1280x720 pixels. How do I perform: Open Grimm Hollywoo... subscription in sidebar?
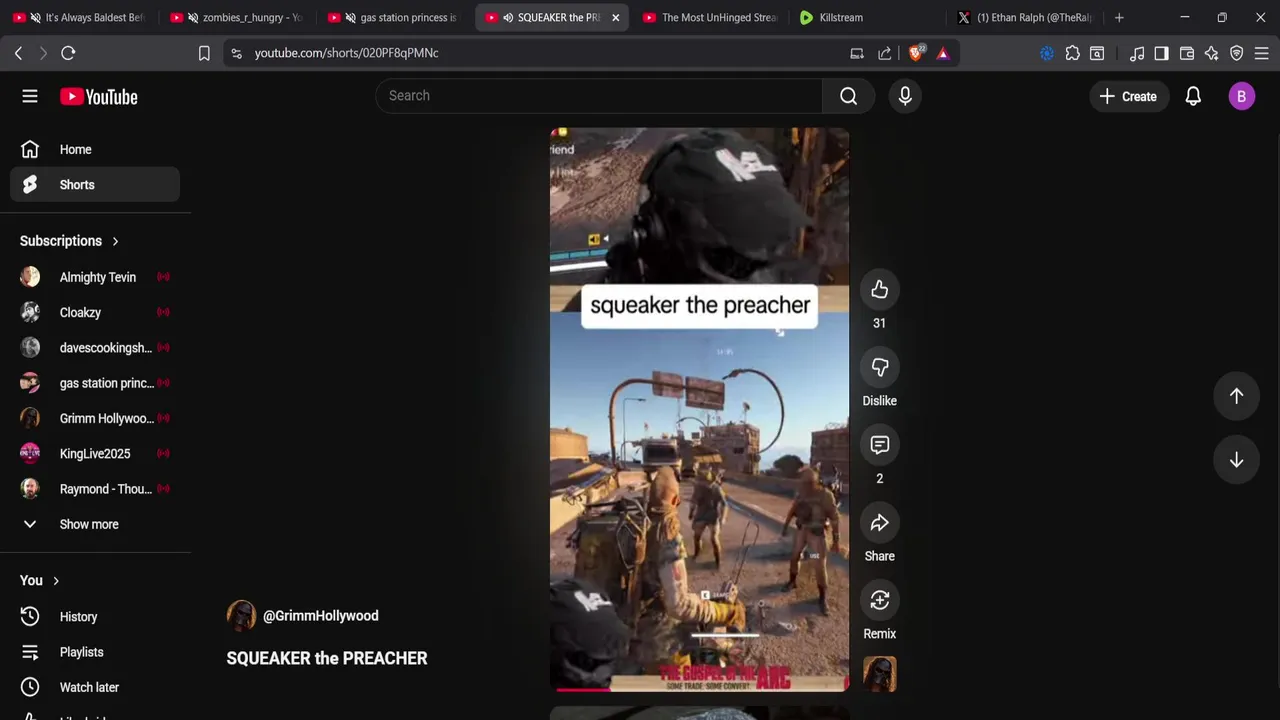[95, 418]
